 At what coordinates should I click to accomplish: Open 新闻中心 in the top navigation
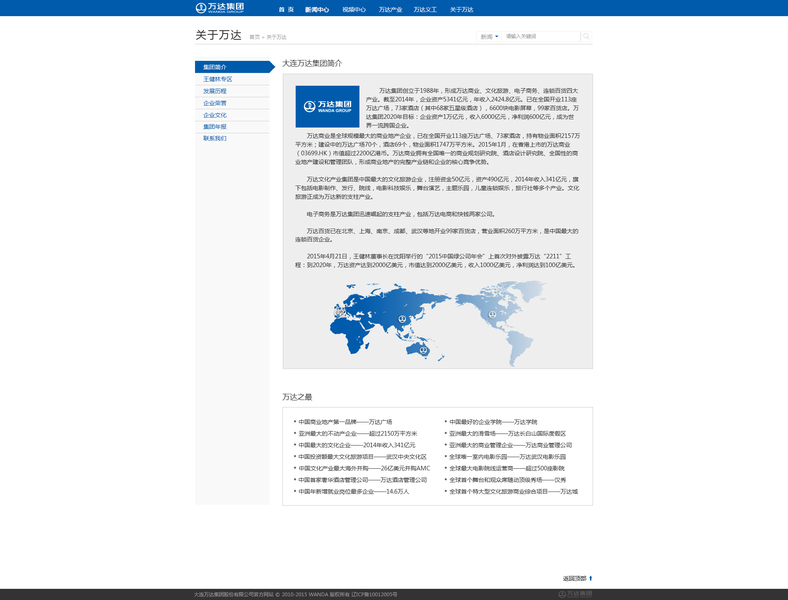point(317,10)
